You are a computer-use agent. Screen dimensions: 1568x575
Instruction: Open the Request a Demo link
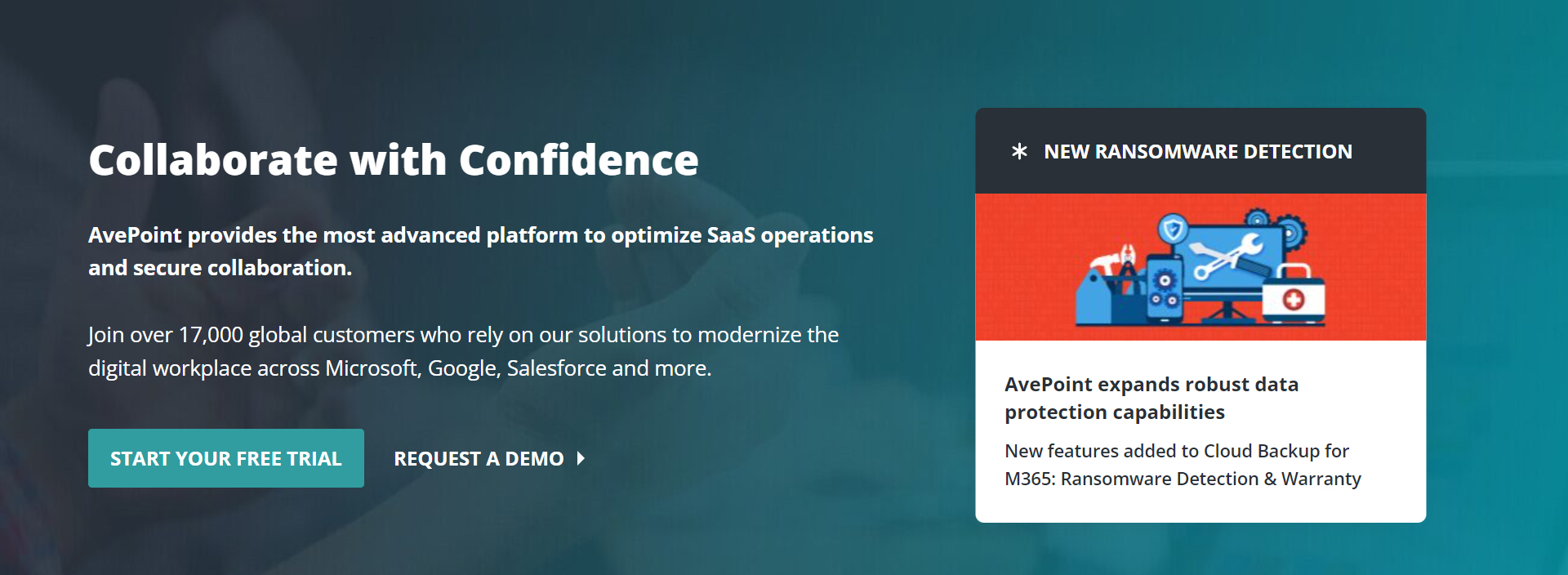tap(479, 459)
